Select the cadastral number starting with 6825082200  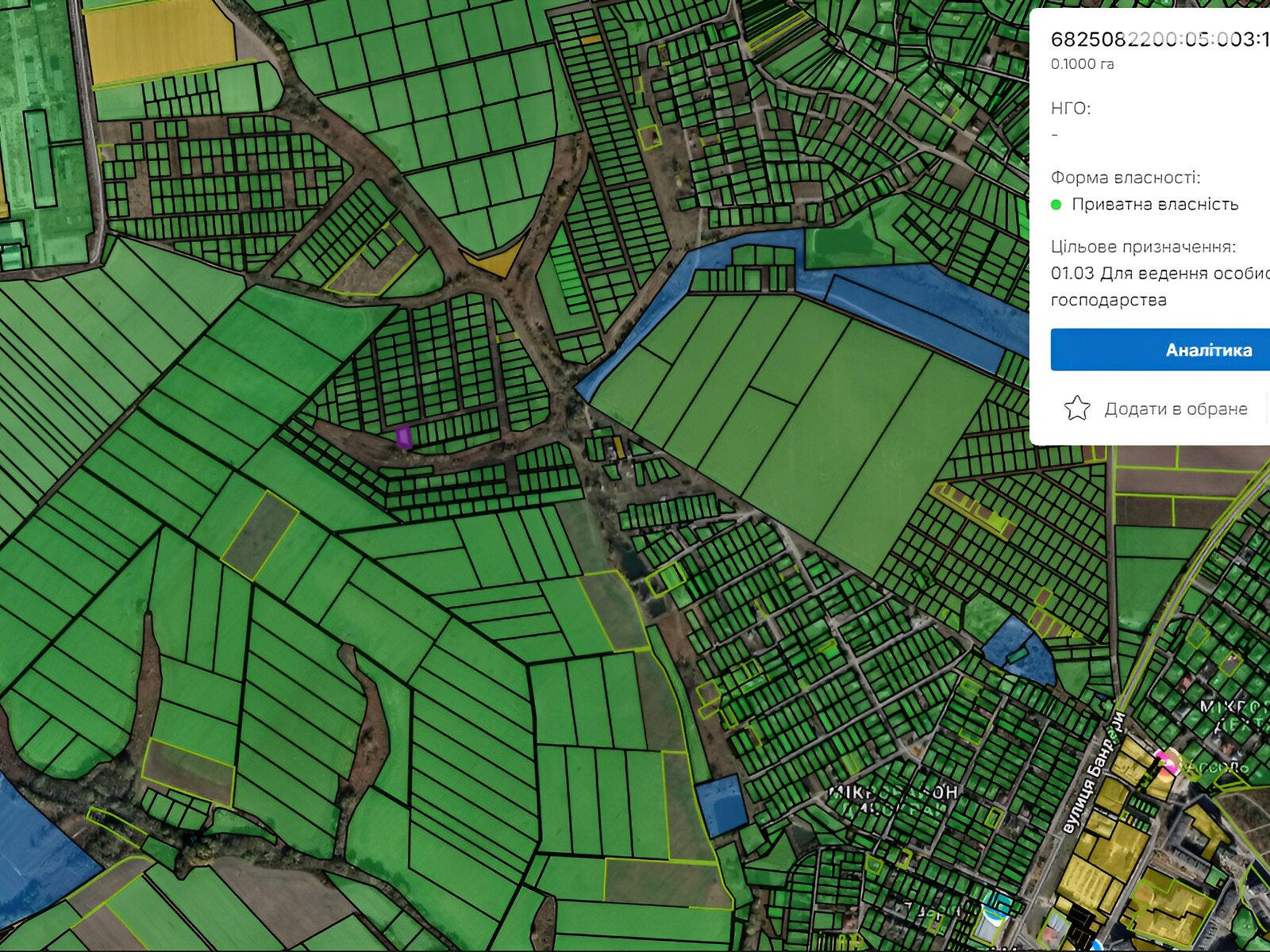point(1159,39)
